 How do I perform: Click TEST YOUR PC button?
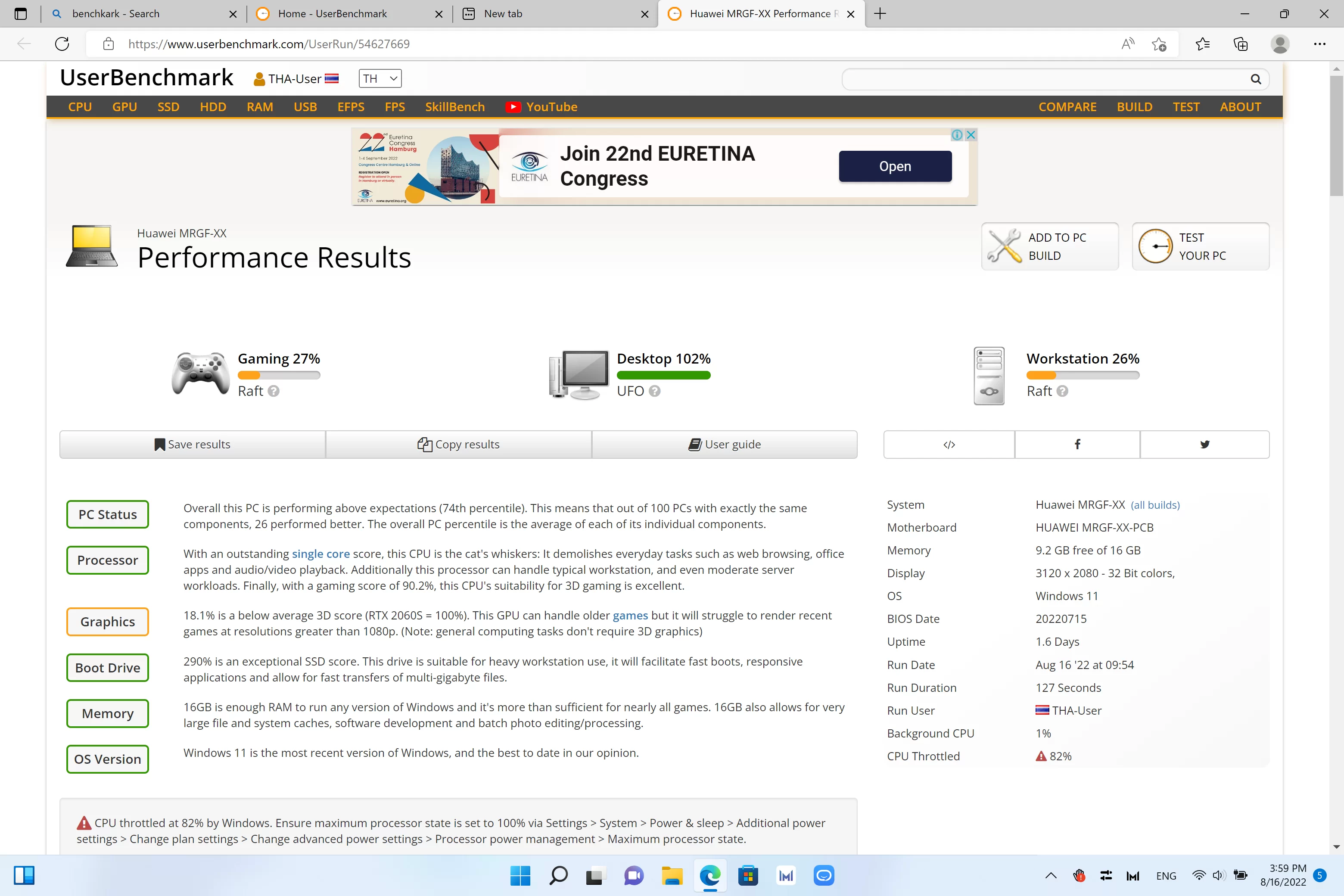(1201, 246)
